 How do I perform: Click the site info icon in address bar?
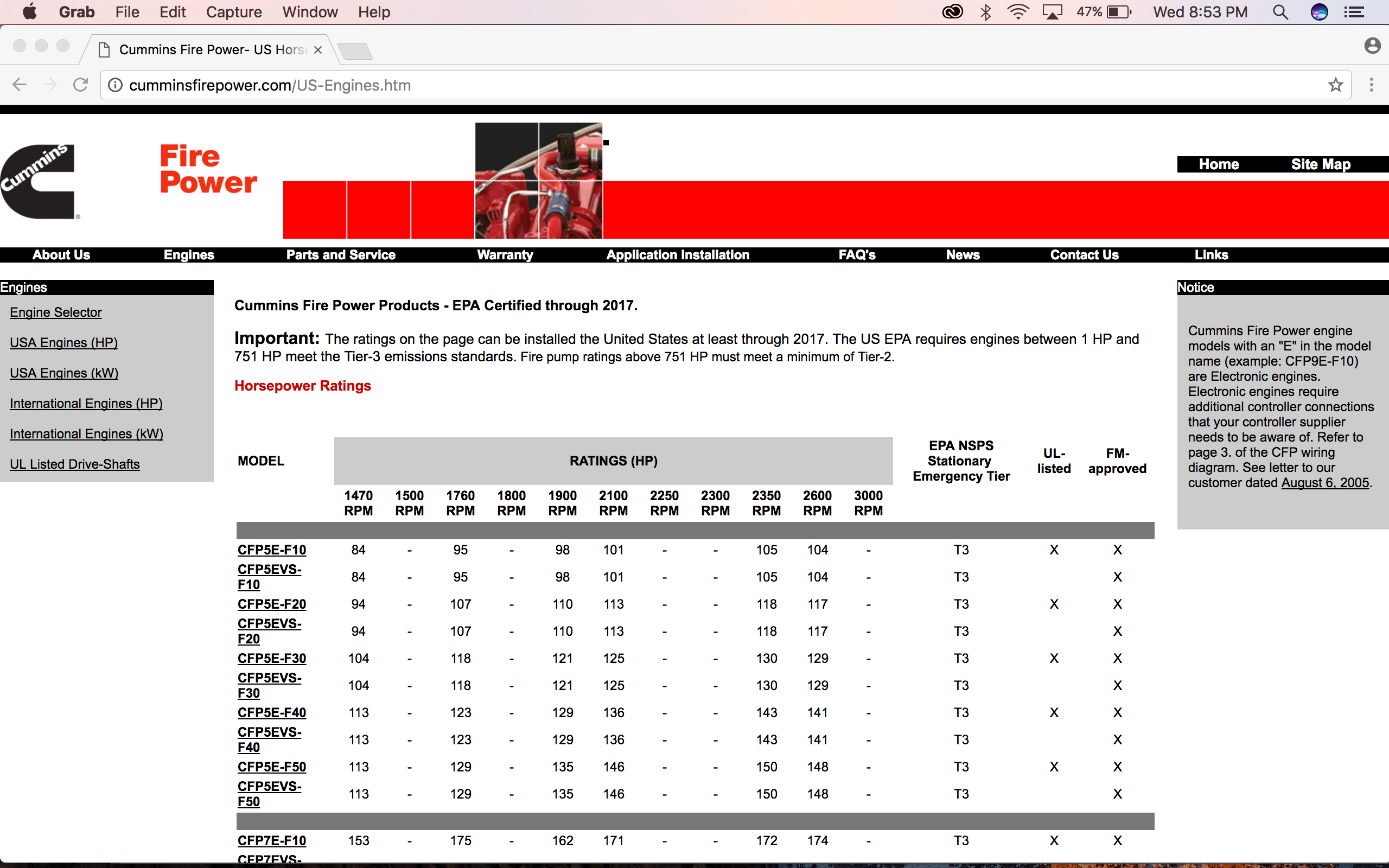click(116, 85)
